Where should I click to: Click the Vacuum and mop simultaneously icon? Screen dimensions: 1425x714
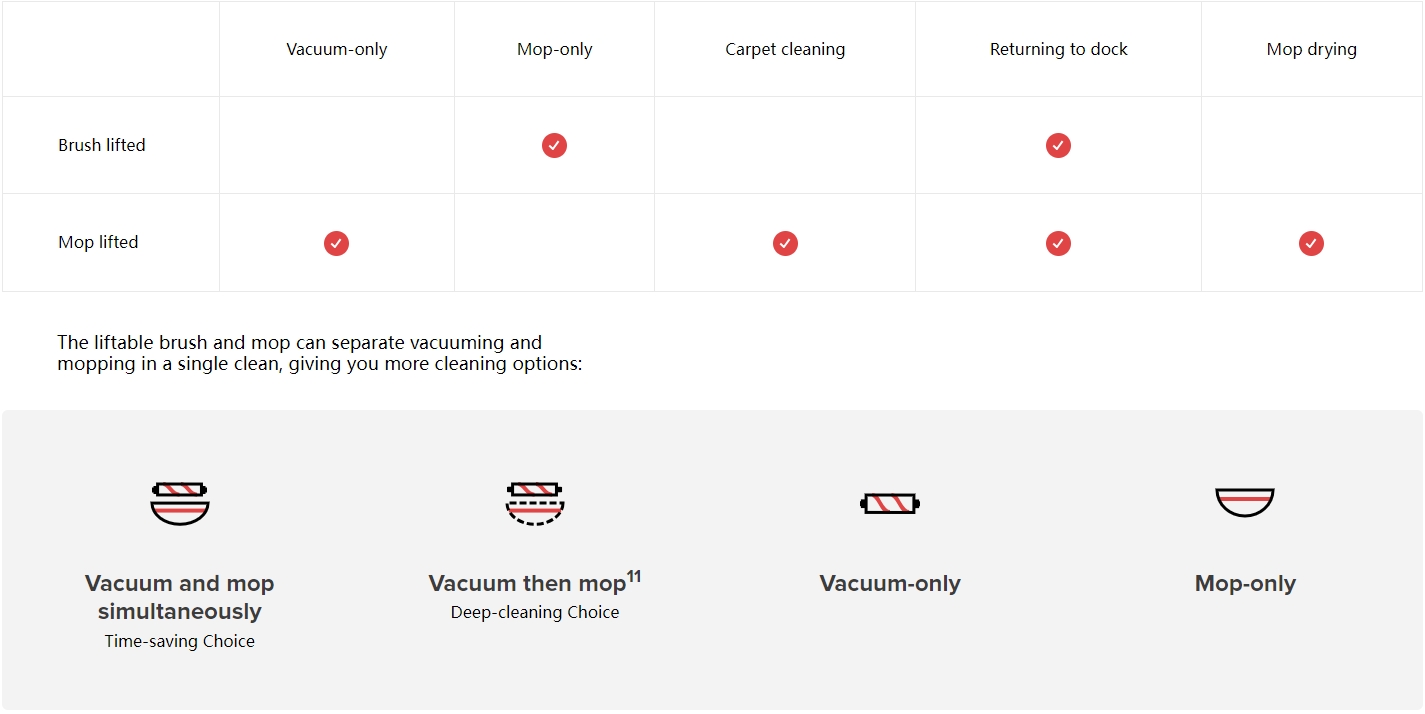click(180, 503)
